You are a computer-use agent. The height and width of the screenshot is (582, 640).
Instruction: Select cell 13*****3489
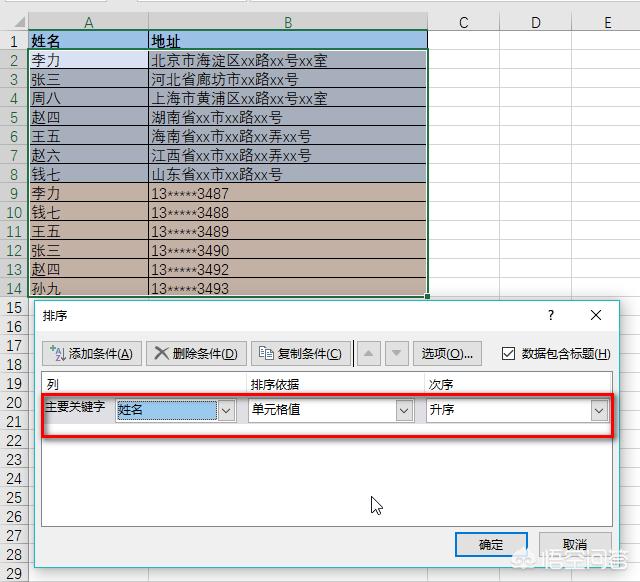pos(288,231)
